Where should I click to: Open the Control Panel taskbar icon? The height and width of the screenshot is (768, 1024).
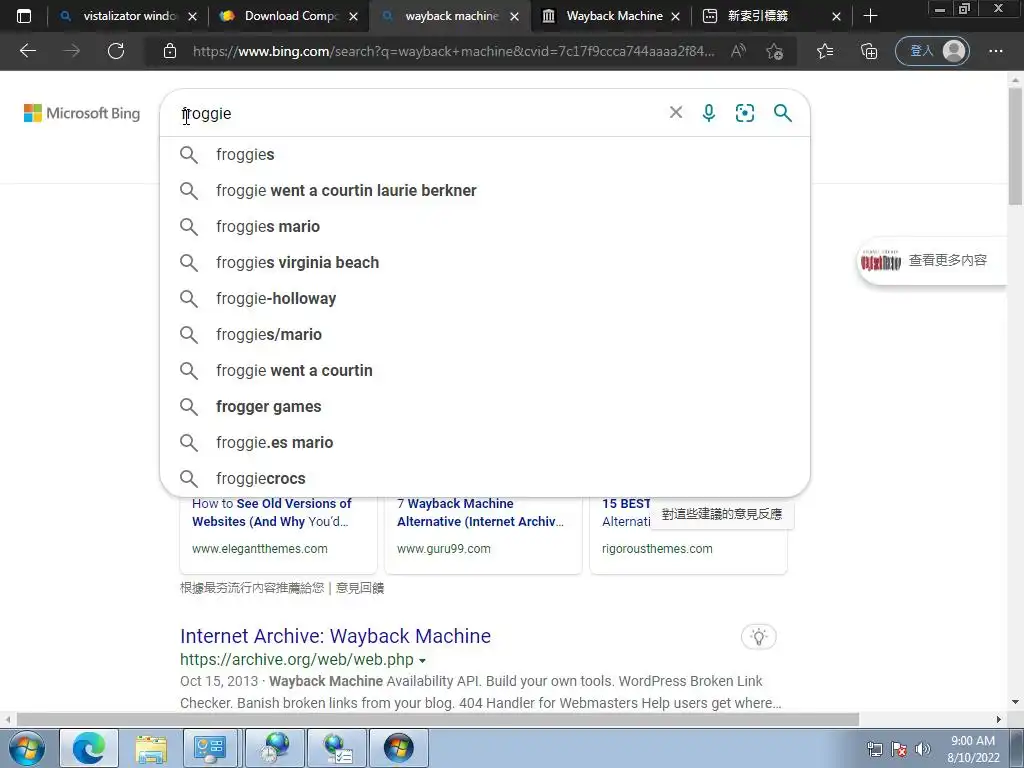(210, 748)
